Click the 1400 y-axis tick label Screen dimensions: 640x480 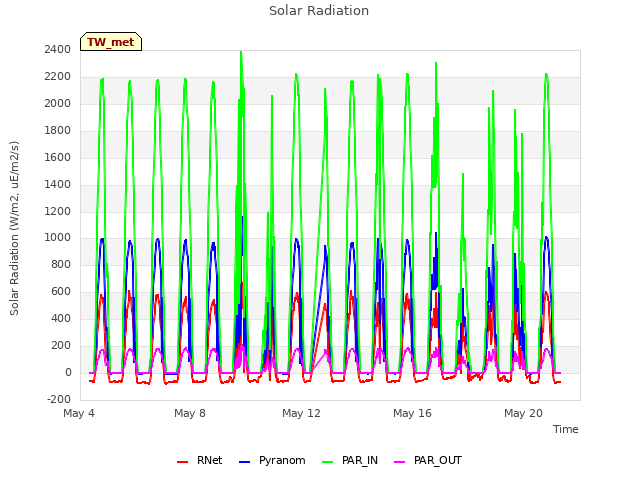pos(58,184)
